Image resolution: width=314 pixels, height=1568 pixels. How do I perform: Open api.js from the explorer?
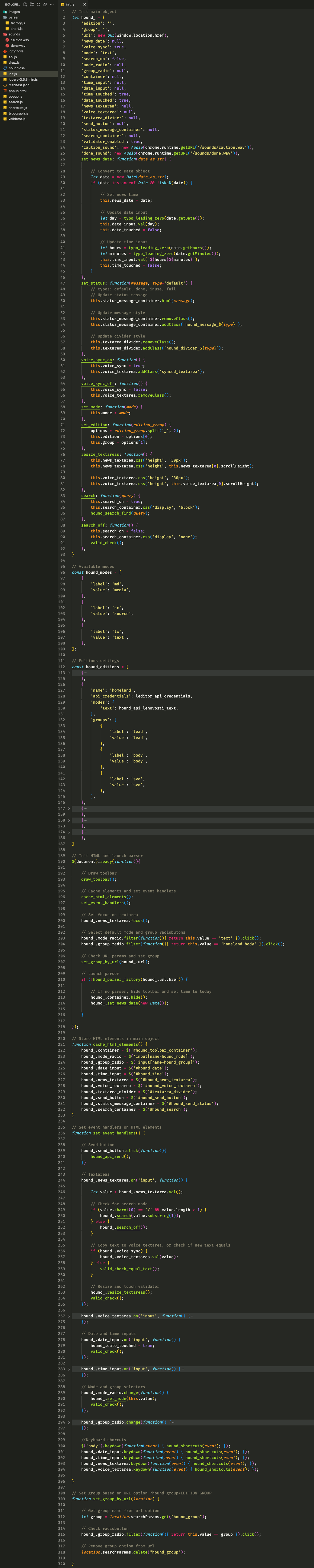pyautogui.click(x=29, y=57)
